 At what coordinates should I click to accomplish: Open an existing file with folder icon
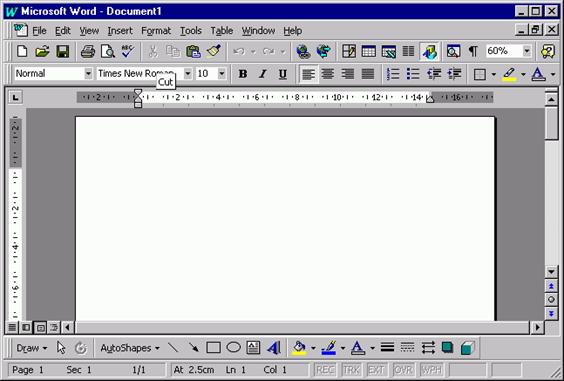42,51
